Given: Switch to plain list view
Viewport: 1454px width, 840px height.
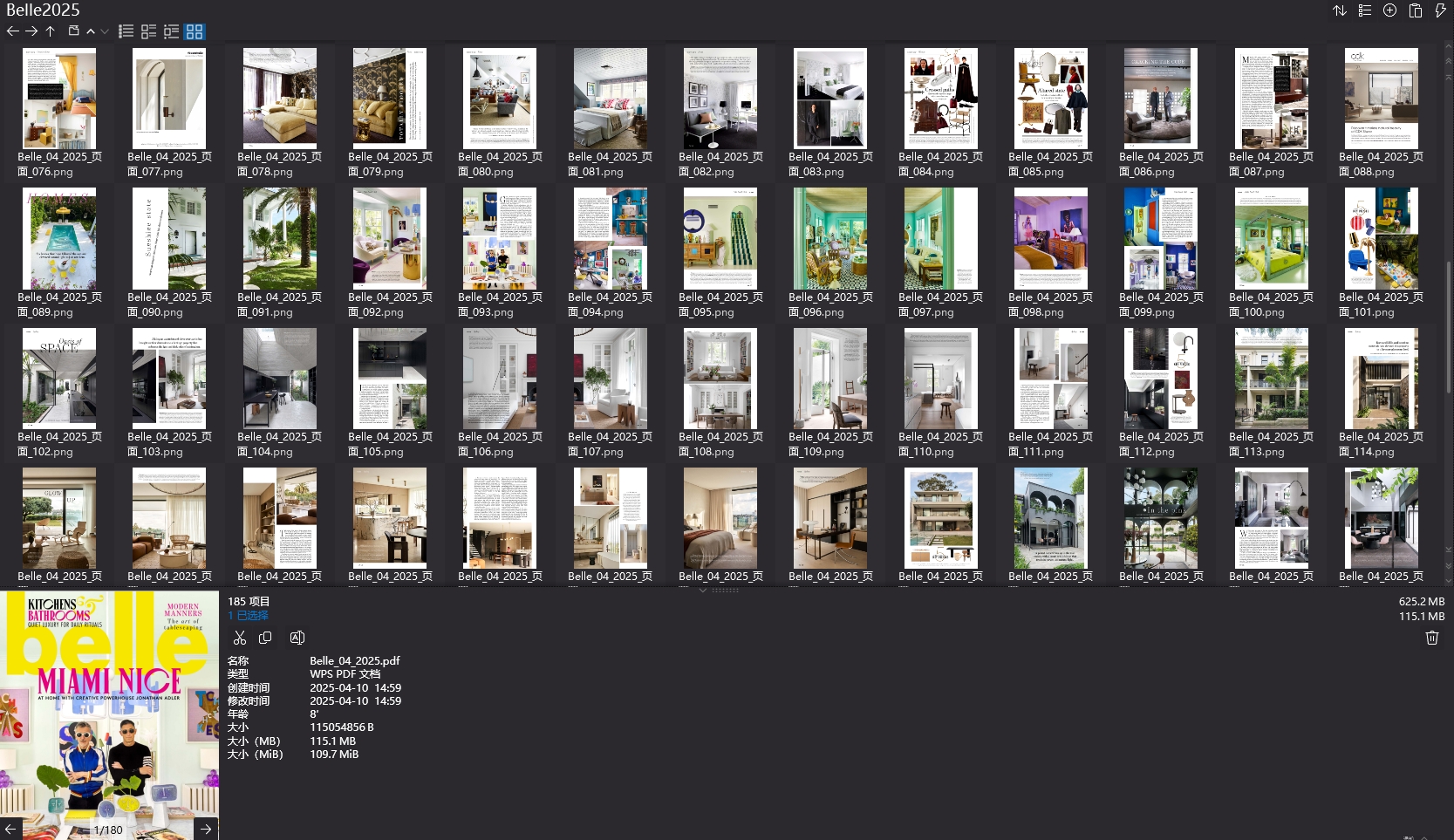Looking at the screenshot, I should [126, 31].
